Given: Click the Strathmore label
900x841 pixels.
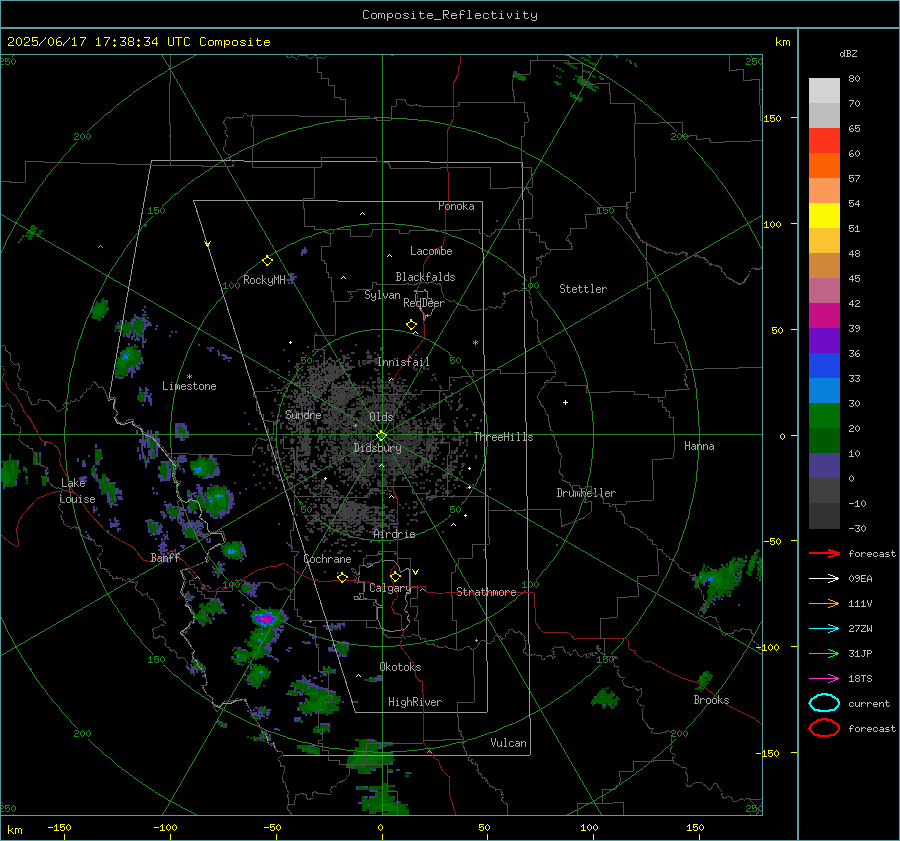Looking at the screenshot, I should [486, 592].
